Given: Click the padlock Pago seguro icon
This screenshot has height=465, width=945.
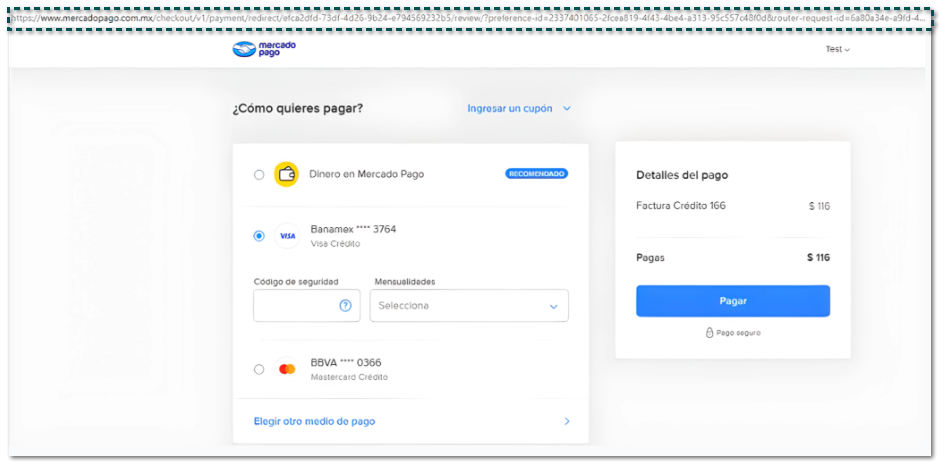Looking at the screenshot, I should point(709,332).
